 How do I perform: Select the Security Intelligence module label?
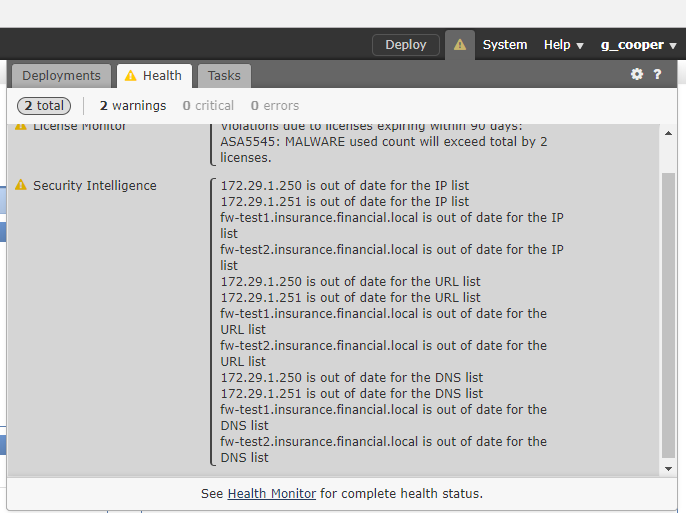(x=95, y=185)
